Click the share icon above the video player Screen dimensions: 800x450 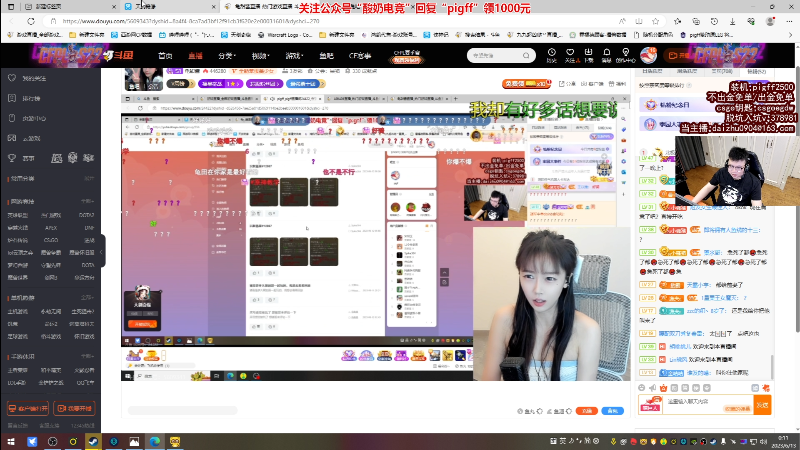pos(562,84)
